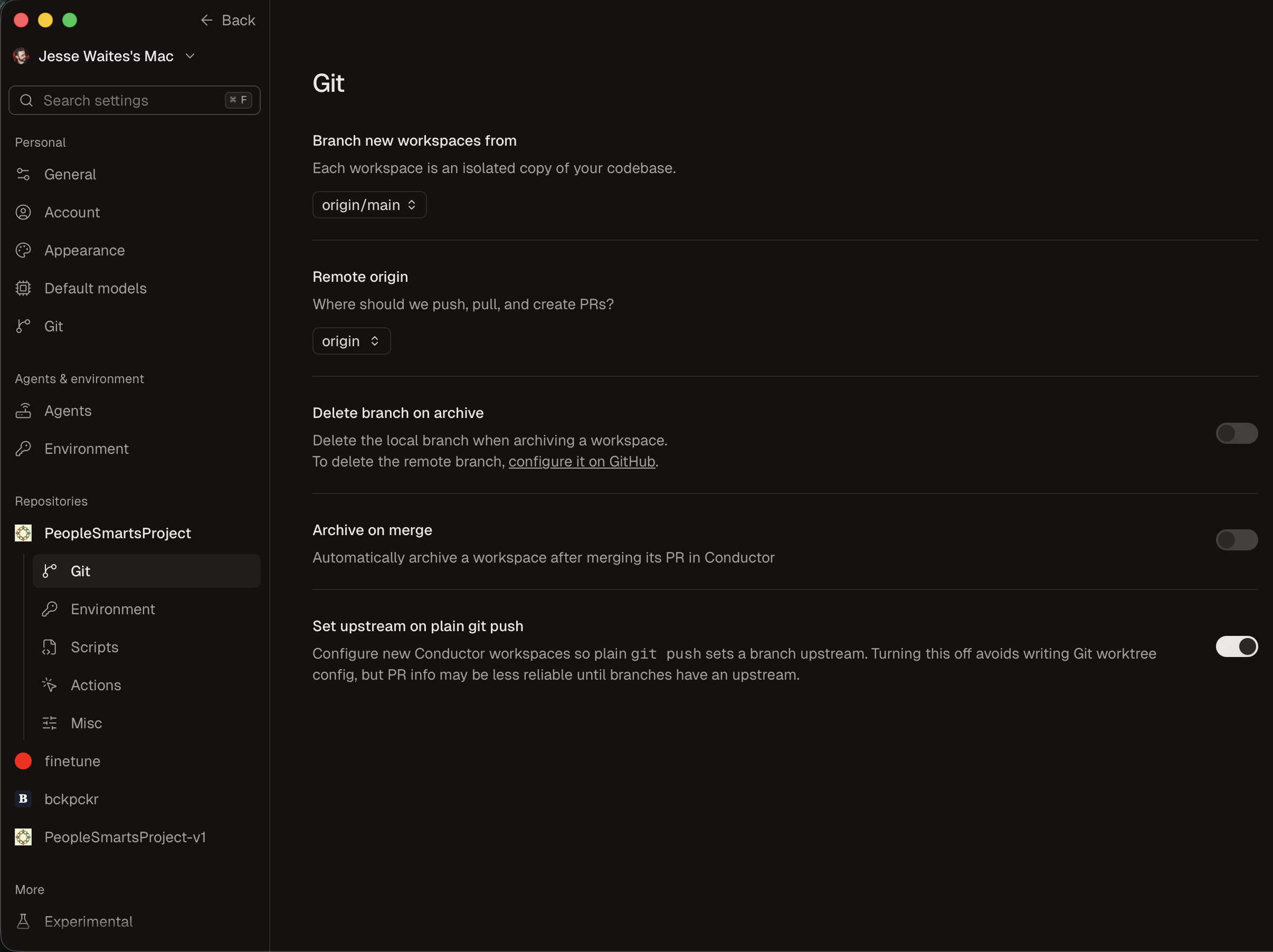Click the magnifier icon in Search settings
This screenshot has width=1273, height=952.
pyautogui.click(x=26, y=101)
